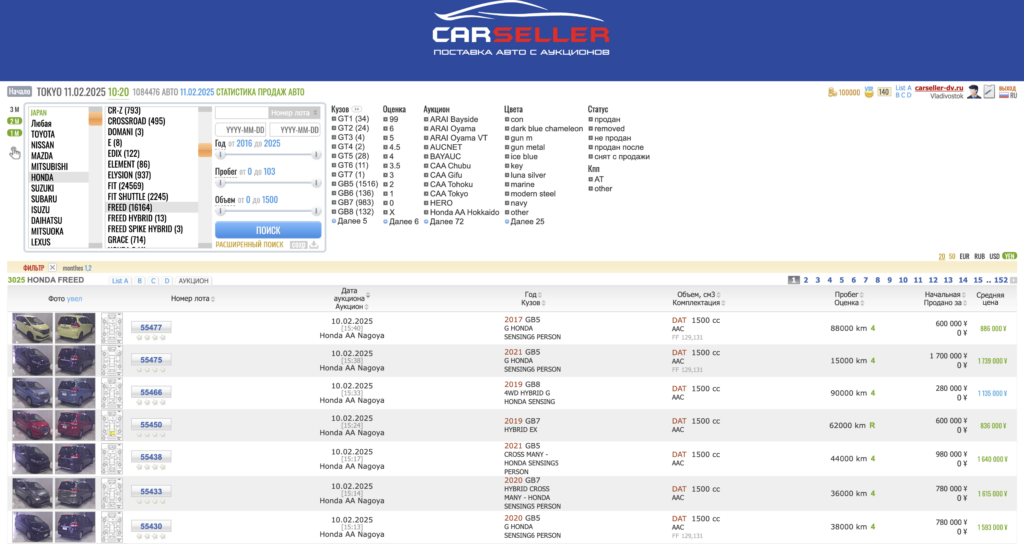Open auction sheet icon for lot 55466

pyautogui.click(x=112, y=392)
